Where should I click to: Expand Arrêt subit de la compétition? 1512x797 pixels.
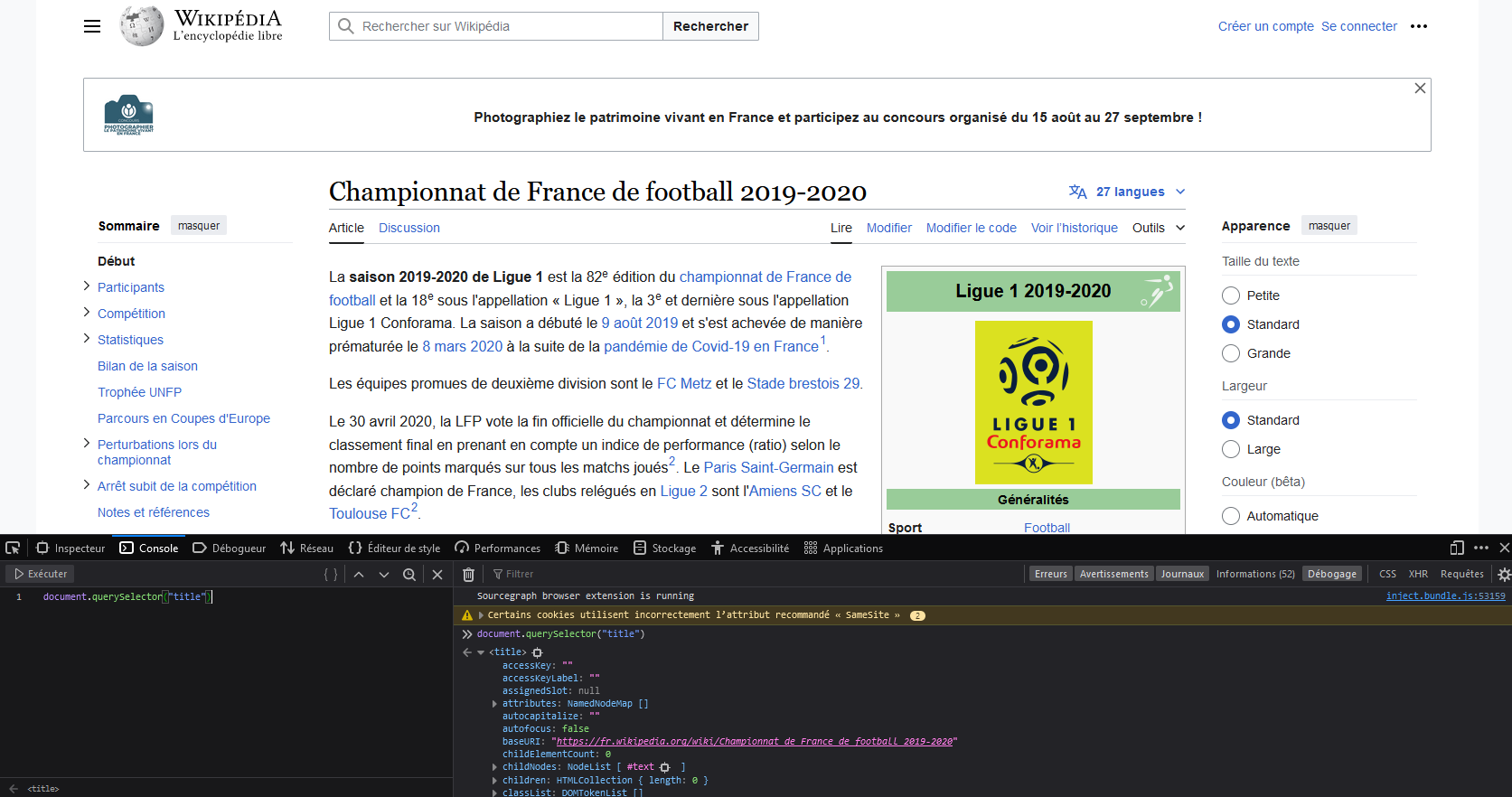pyautogui.click(x=87, y=485)
